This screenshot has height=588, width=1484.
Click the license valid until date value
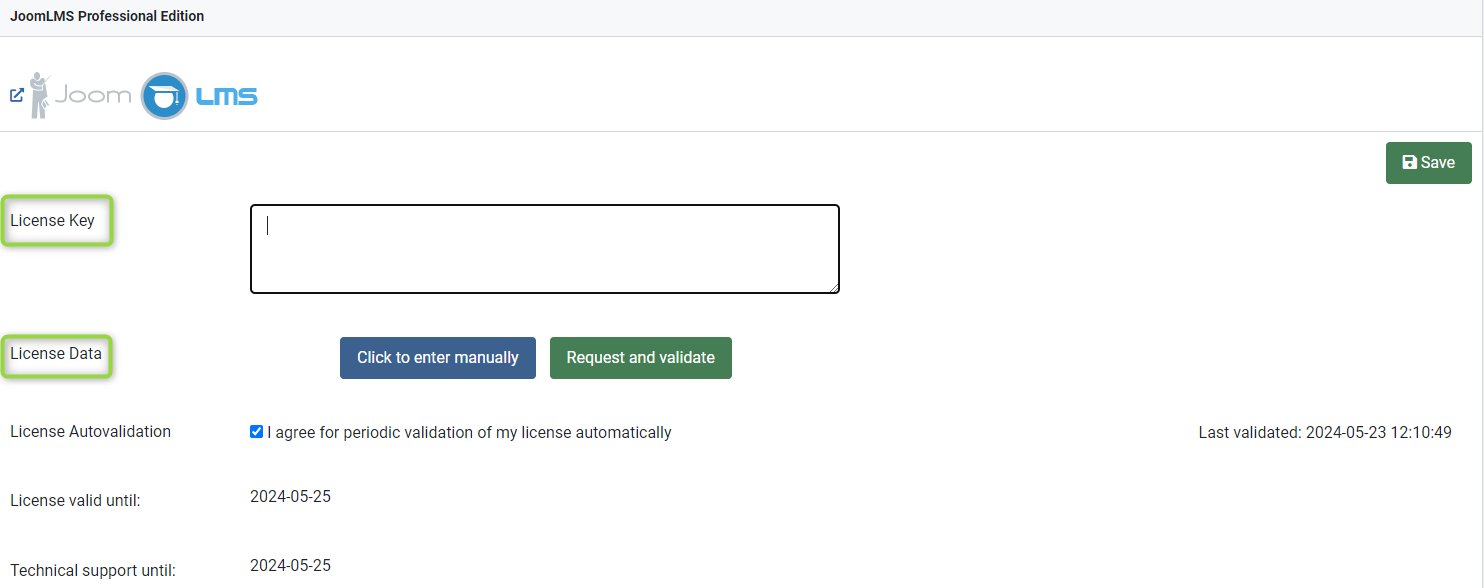point(290,497)
